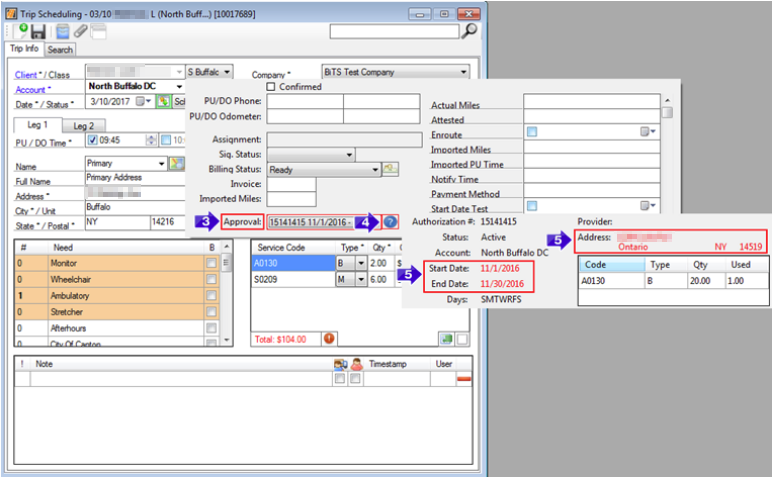The height and width of the screenshot is (477, 772).
Task: Open the blue archive box toolbar icon
Action: 63,32
